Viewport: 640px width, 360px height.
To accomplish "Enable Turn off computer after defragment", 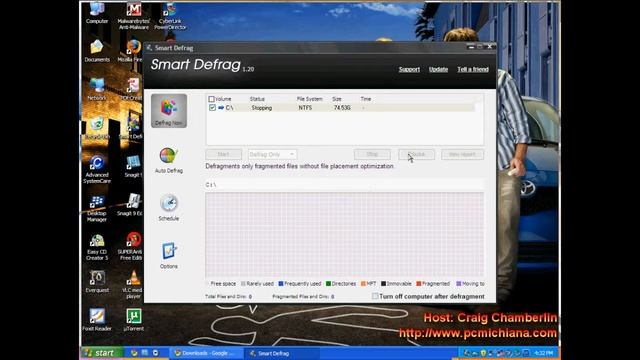I will [375, 296].
